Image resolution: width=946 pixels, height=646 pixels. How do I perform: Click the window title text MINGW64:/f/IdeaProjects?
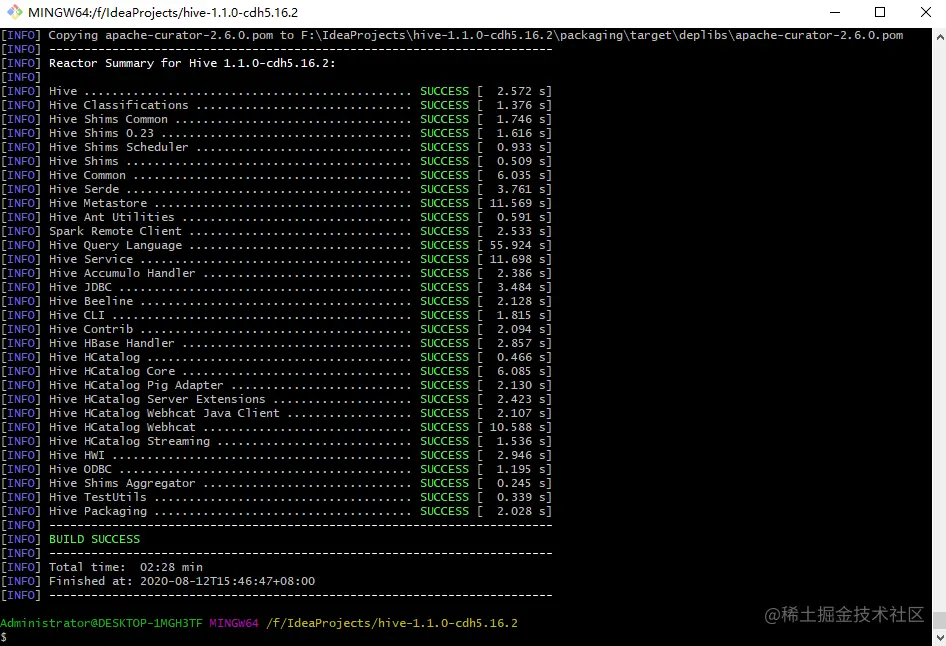(163, 12)
